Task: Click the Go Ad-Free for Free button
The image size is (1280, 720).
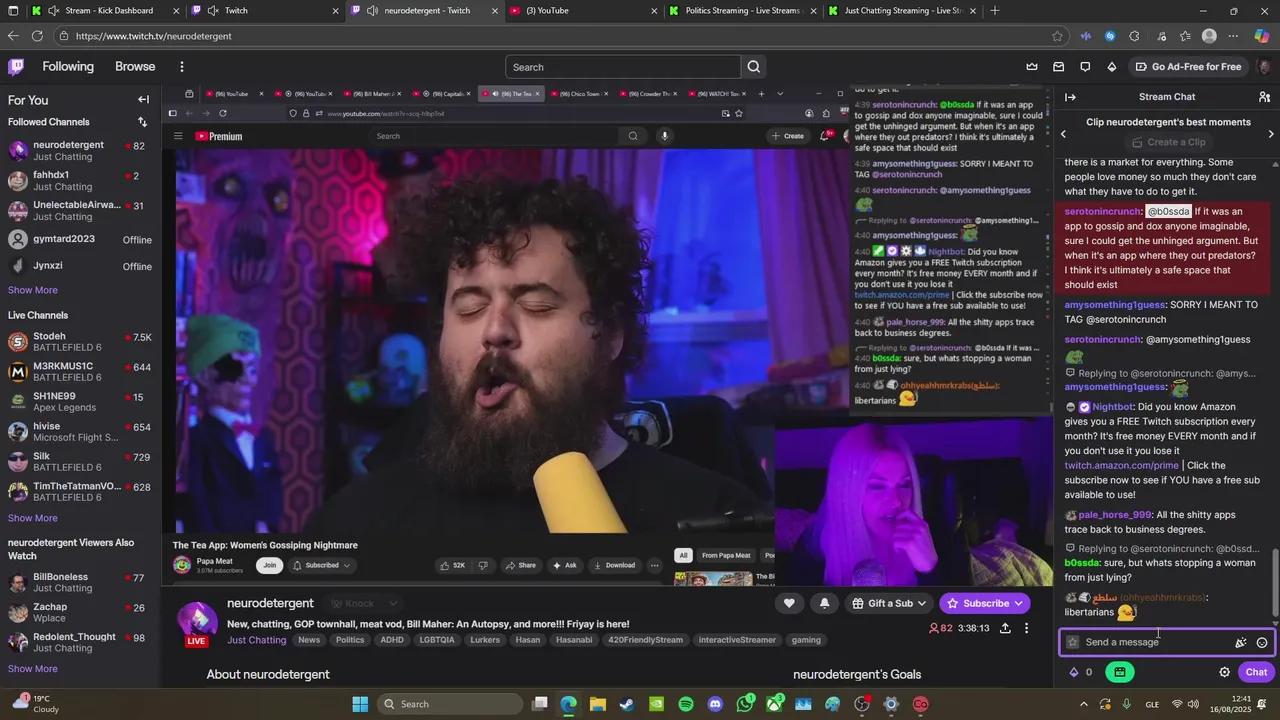Action: (x=1188, y=67)
